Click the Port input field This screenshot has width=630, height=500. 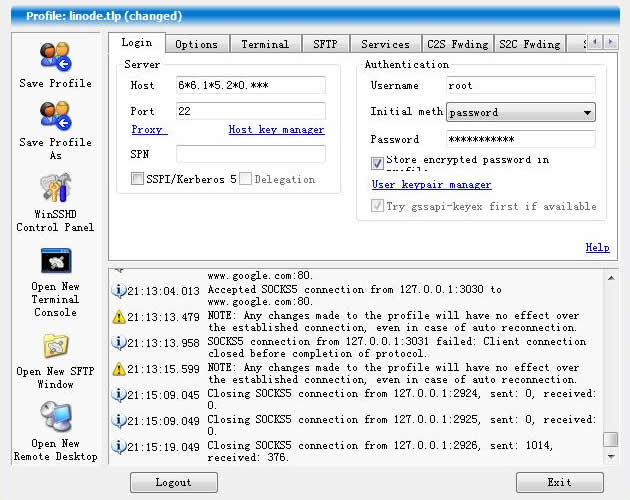tap(250, 111)
